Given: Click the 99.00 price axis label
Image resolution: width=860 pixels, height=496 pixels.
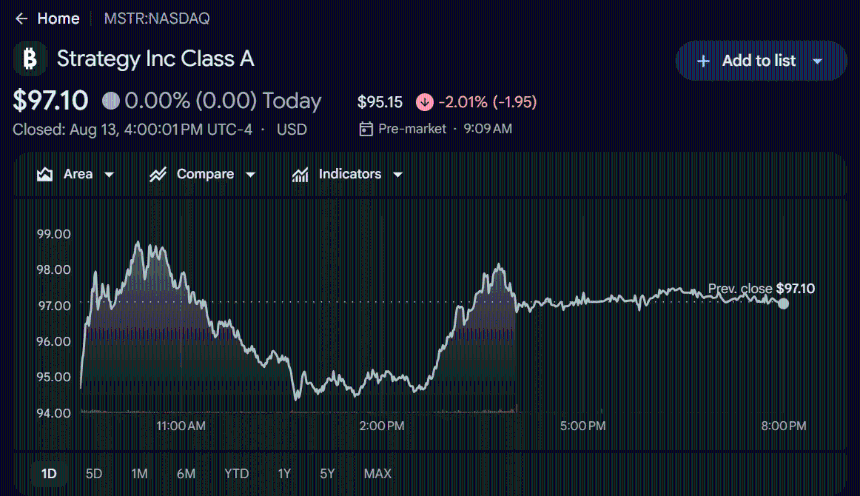Looking at the screenshot, I should (54, 234).
